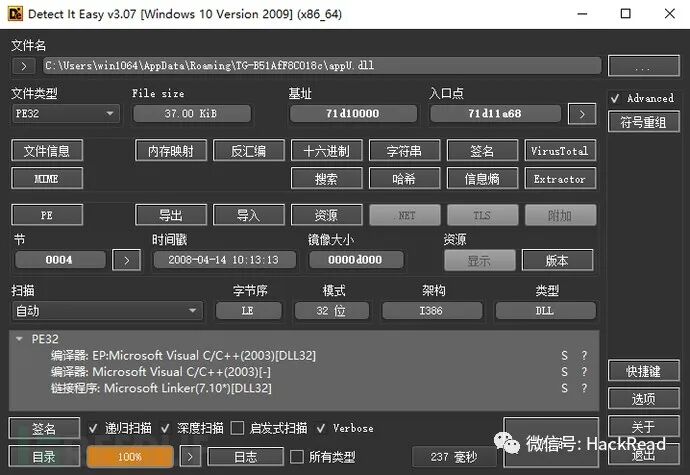Screen dimensions: 690x475
Task: Open 内存映射 memory map
Action: coord(170,151)
